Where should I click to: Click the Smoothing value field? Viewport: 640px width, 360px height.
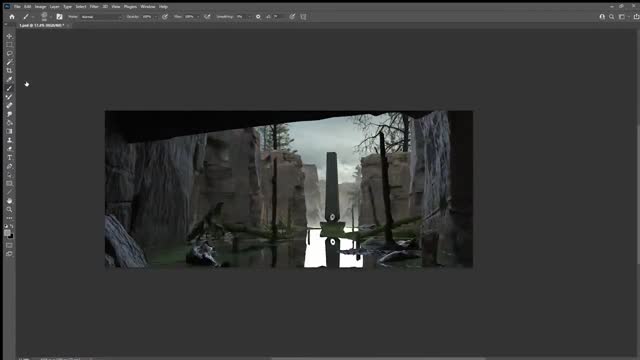240,17
